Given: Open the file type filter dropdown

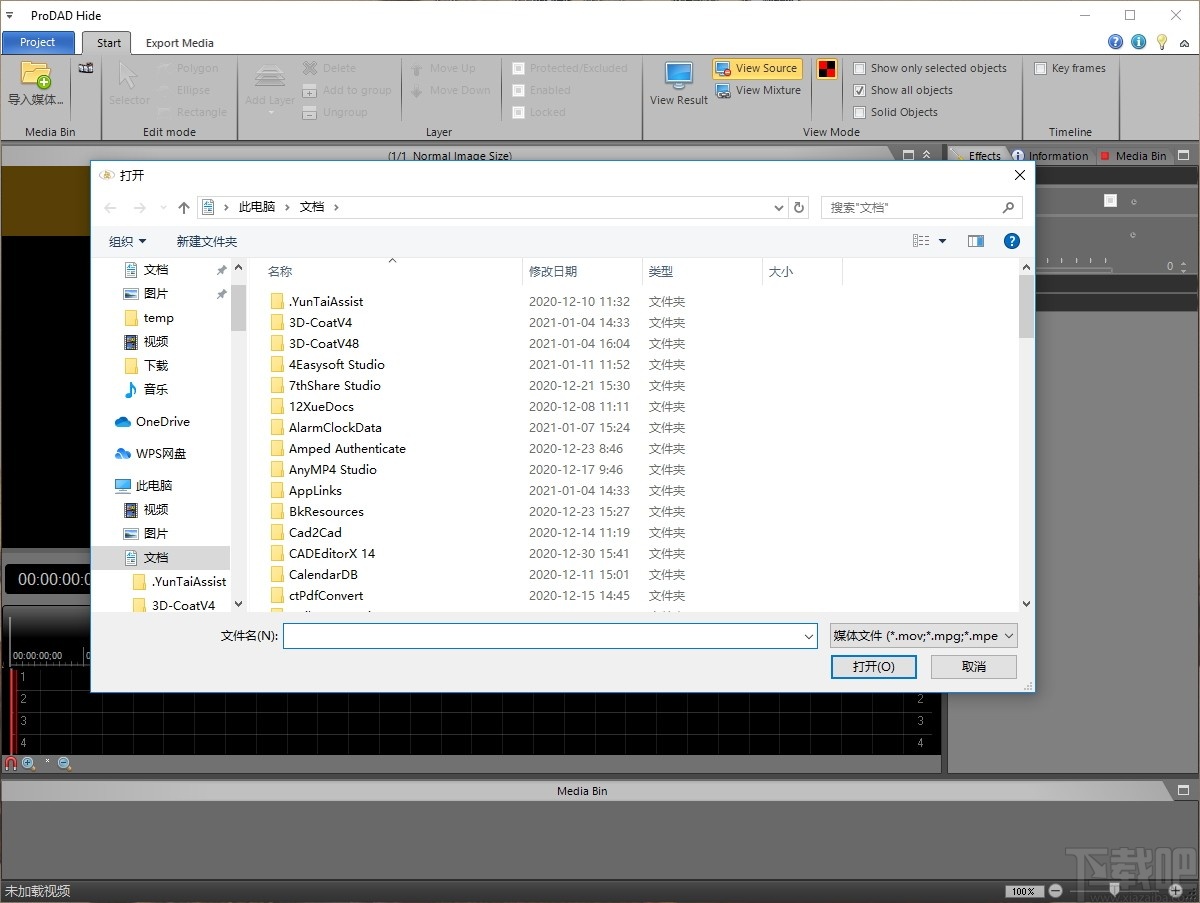Looking at the screenshot, I should (922, 635).
